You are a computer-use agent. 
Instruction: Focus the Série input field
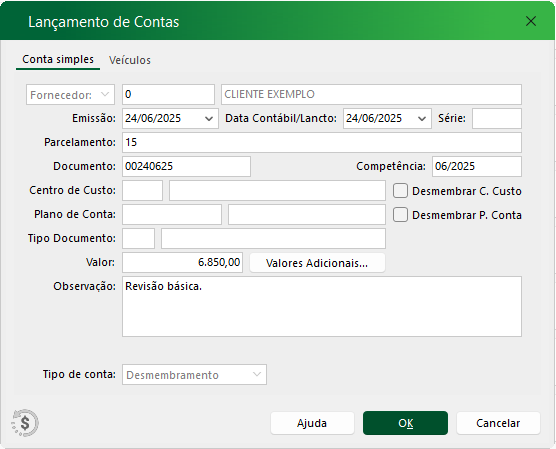point(497,118)
